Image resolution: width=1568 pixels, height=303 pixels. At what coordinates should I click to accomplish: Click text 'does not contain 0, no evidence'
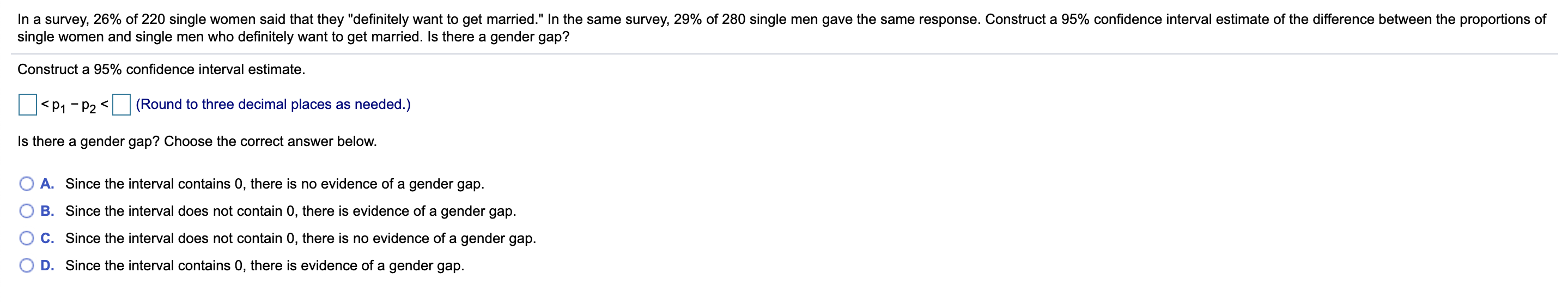coord(301,238)
